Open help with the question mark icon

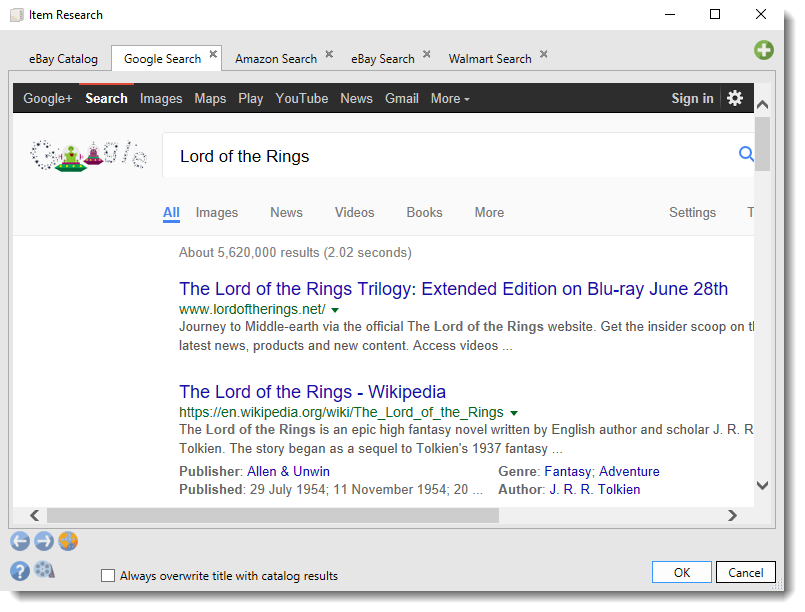click(x=20, y=571)
